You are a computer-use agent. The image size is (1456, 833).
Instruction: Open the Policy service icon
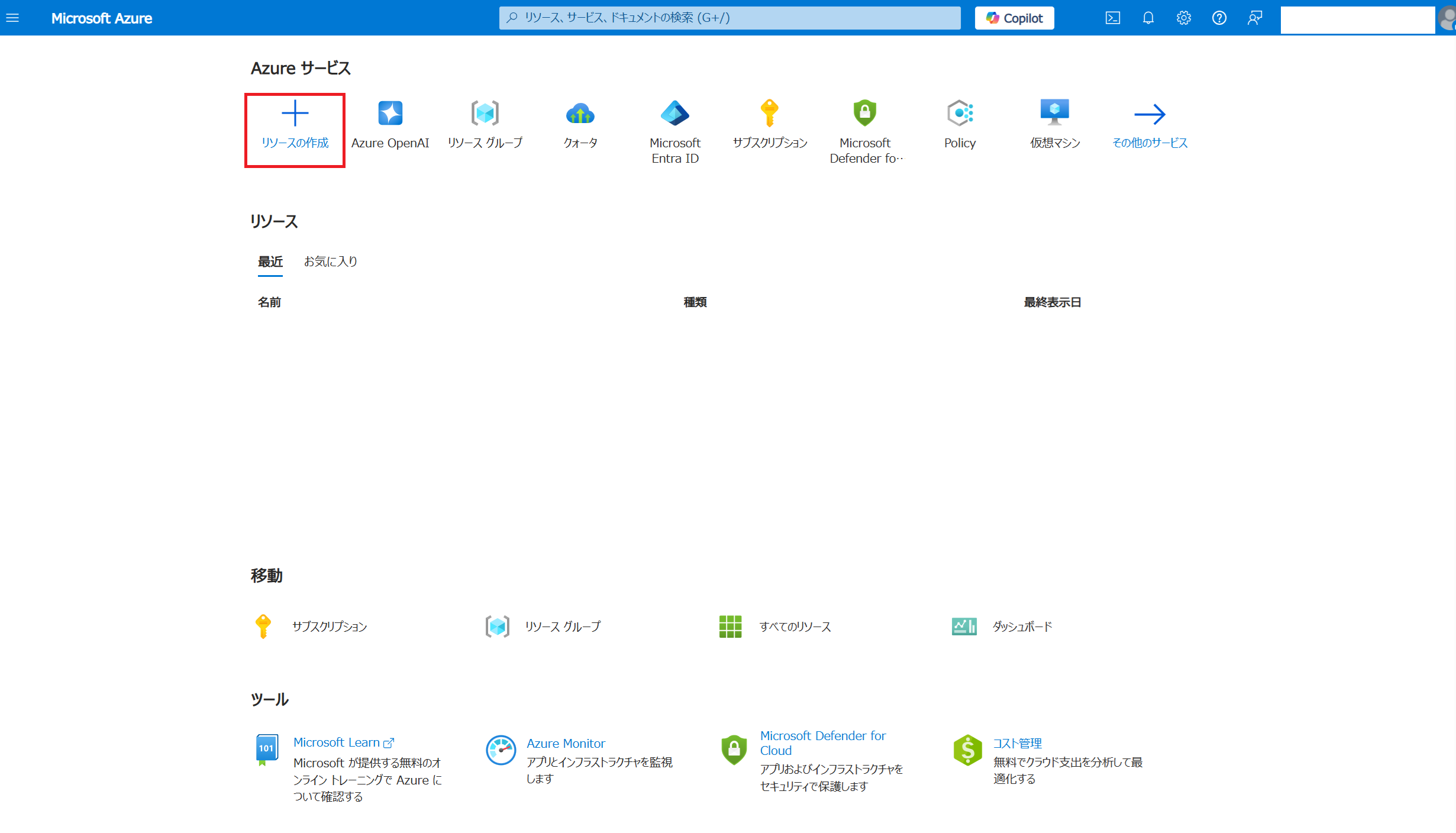tap(960, 113)
